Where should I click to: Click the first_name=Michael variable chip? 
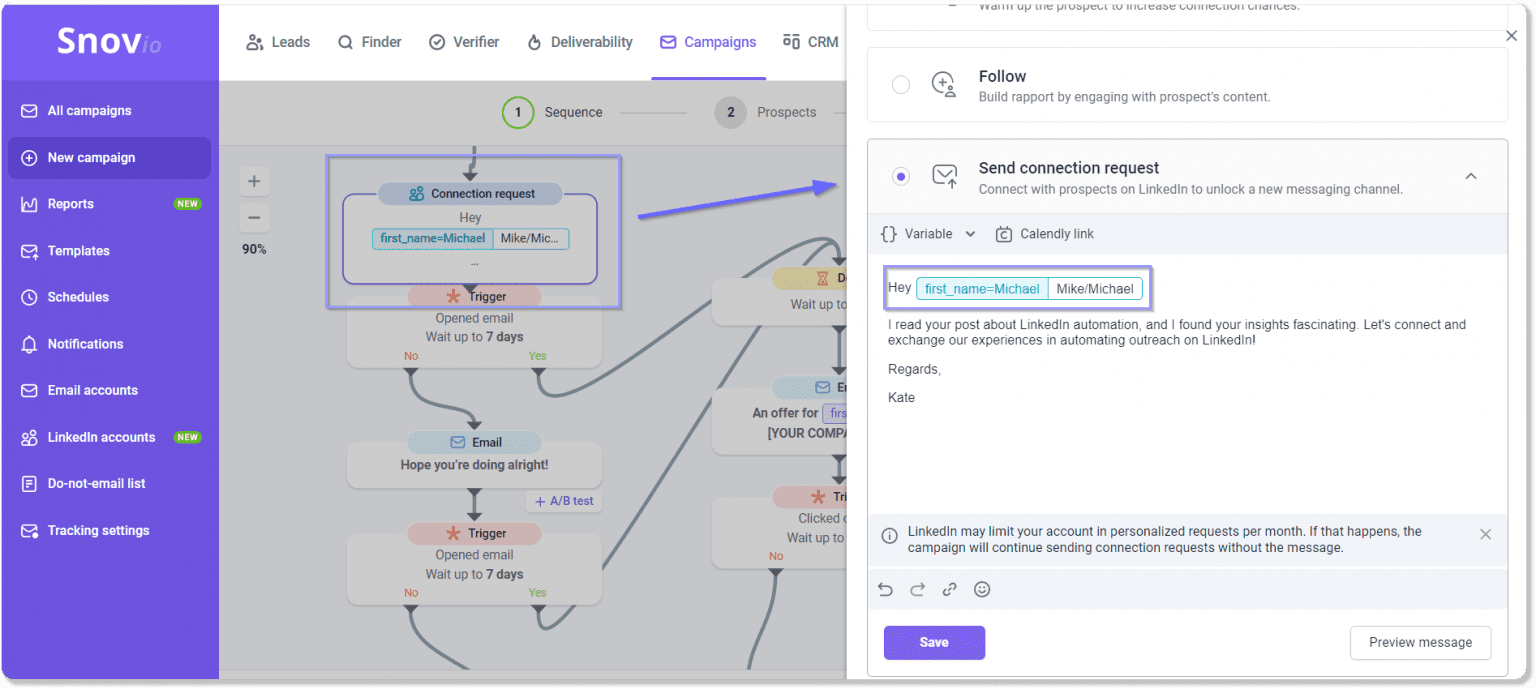point(983,288)
